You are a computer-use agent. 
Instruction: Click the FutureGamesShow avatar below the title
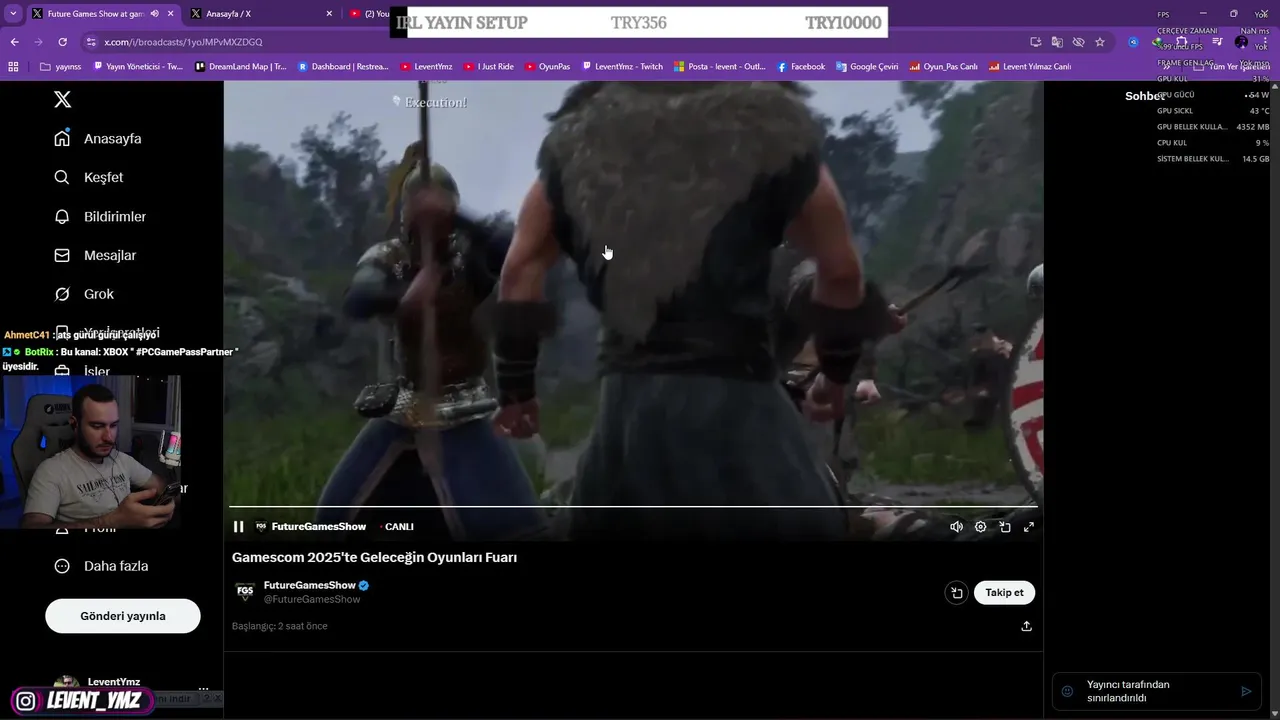coord(245,592)
